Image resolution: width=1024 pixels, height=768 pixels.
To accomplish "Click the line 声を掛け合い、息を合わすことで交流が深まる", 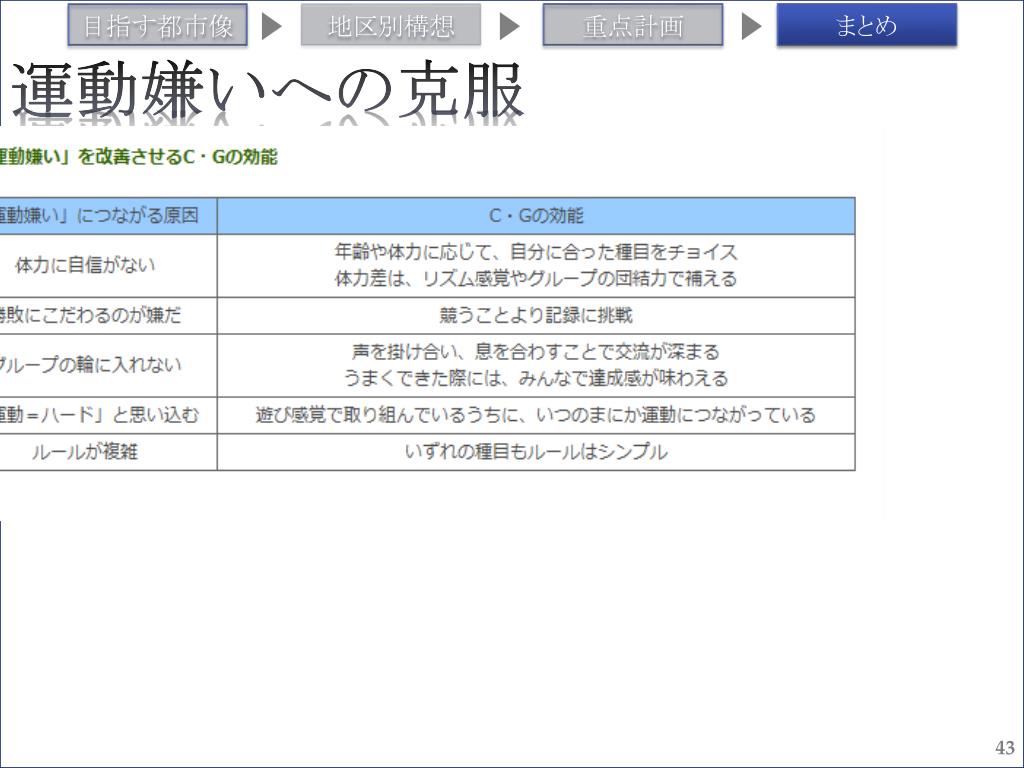I will [x=536, y=352].
